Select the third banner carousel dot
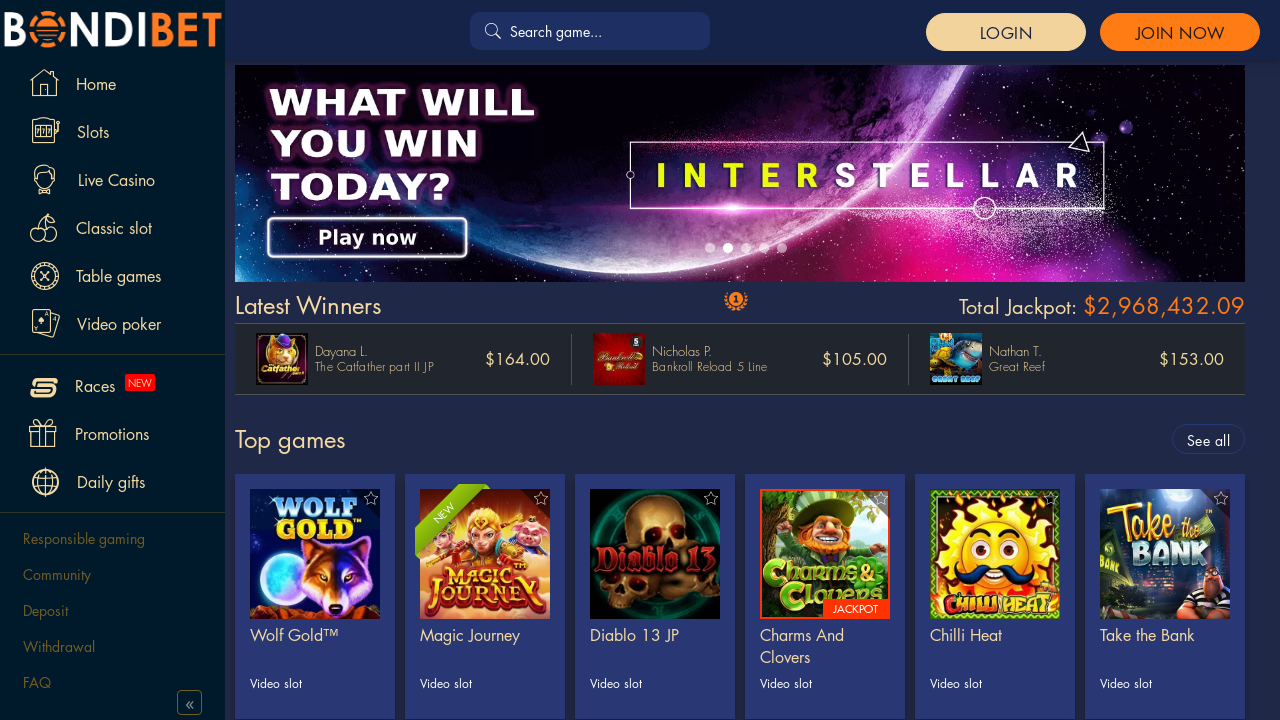The width and height of the screenshot is (1280, 720). pos(746,248)
